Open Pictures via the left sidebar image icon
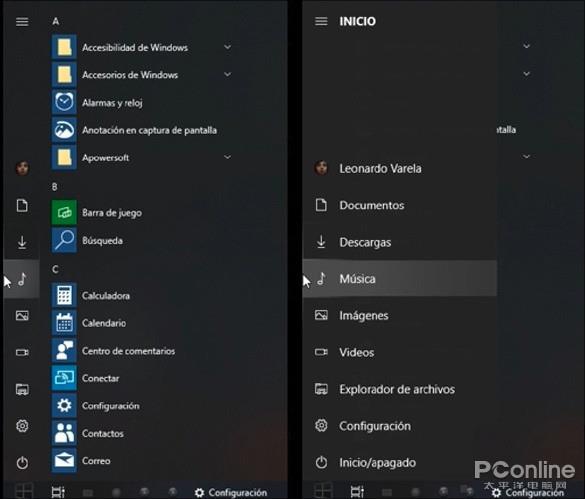The height and width of the screenshot is (499, 585). (22, 316)
